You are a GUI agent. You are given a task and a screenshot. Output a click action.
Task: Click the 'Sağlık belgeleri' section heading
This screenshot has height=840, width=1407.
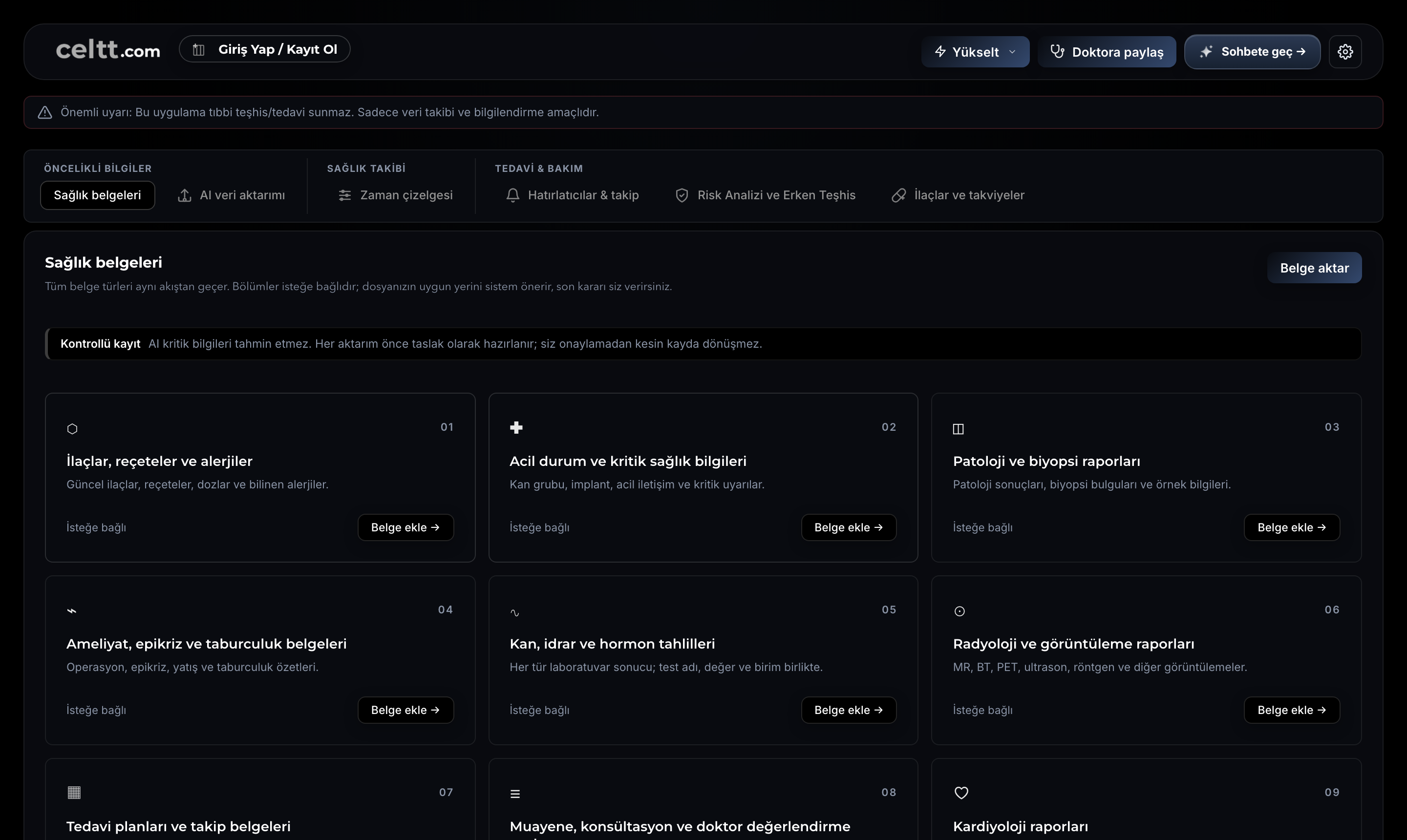(x=104, y=262)
